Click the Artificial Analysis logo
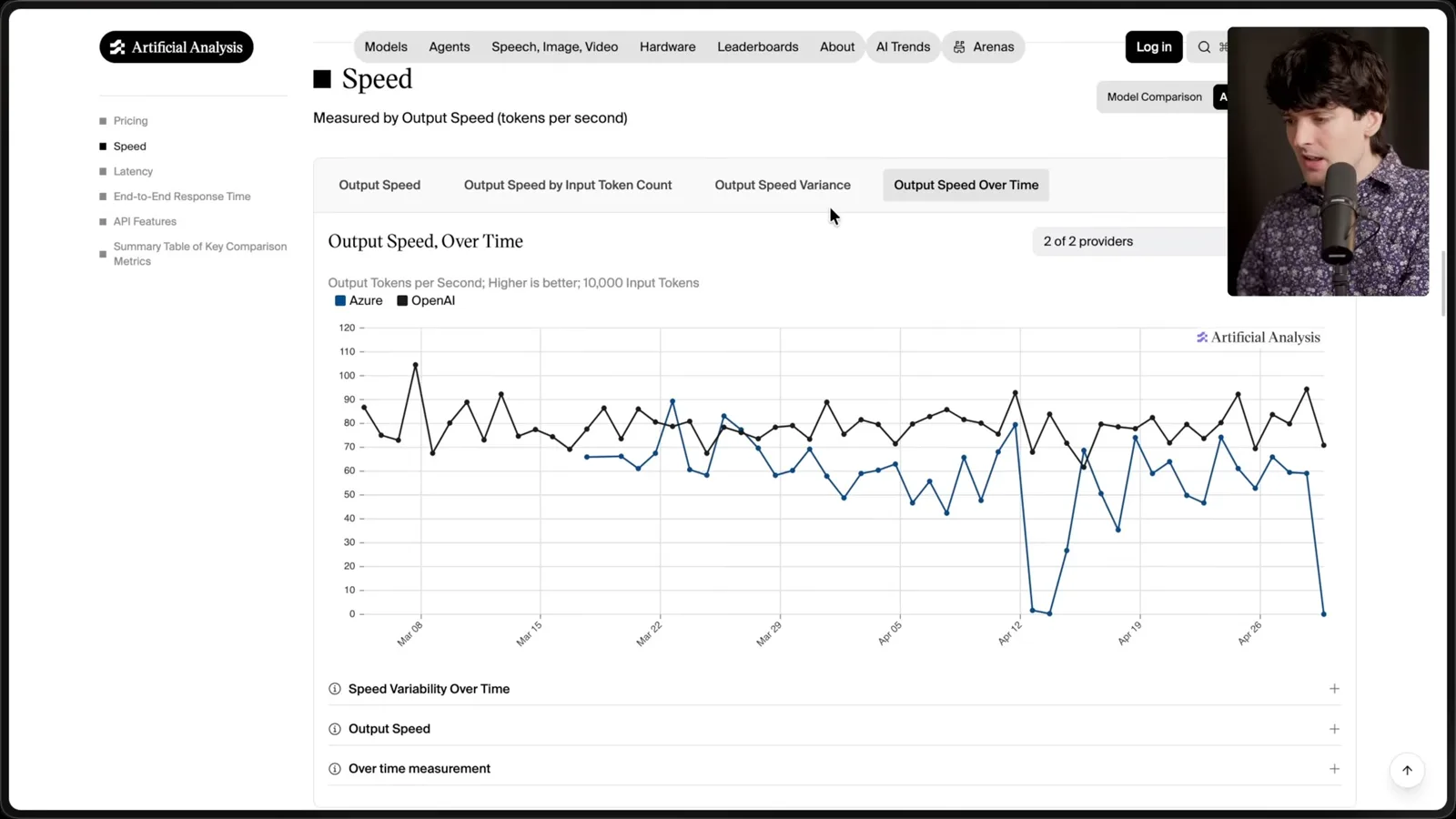 [177, 47]
